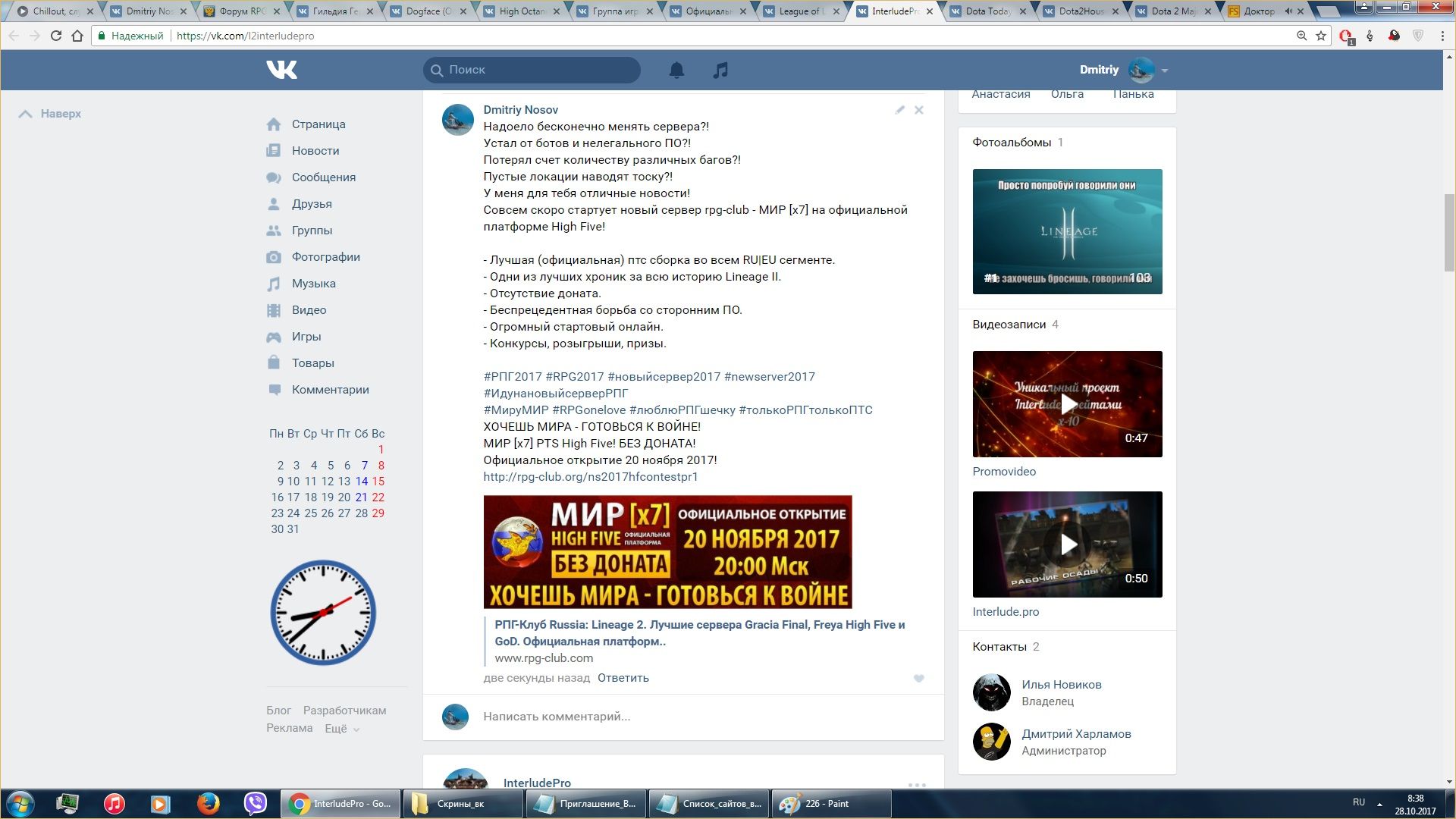Open Chrome three-dot menu
This screenshot has width=1456, height=819.
point(1442,36)
